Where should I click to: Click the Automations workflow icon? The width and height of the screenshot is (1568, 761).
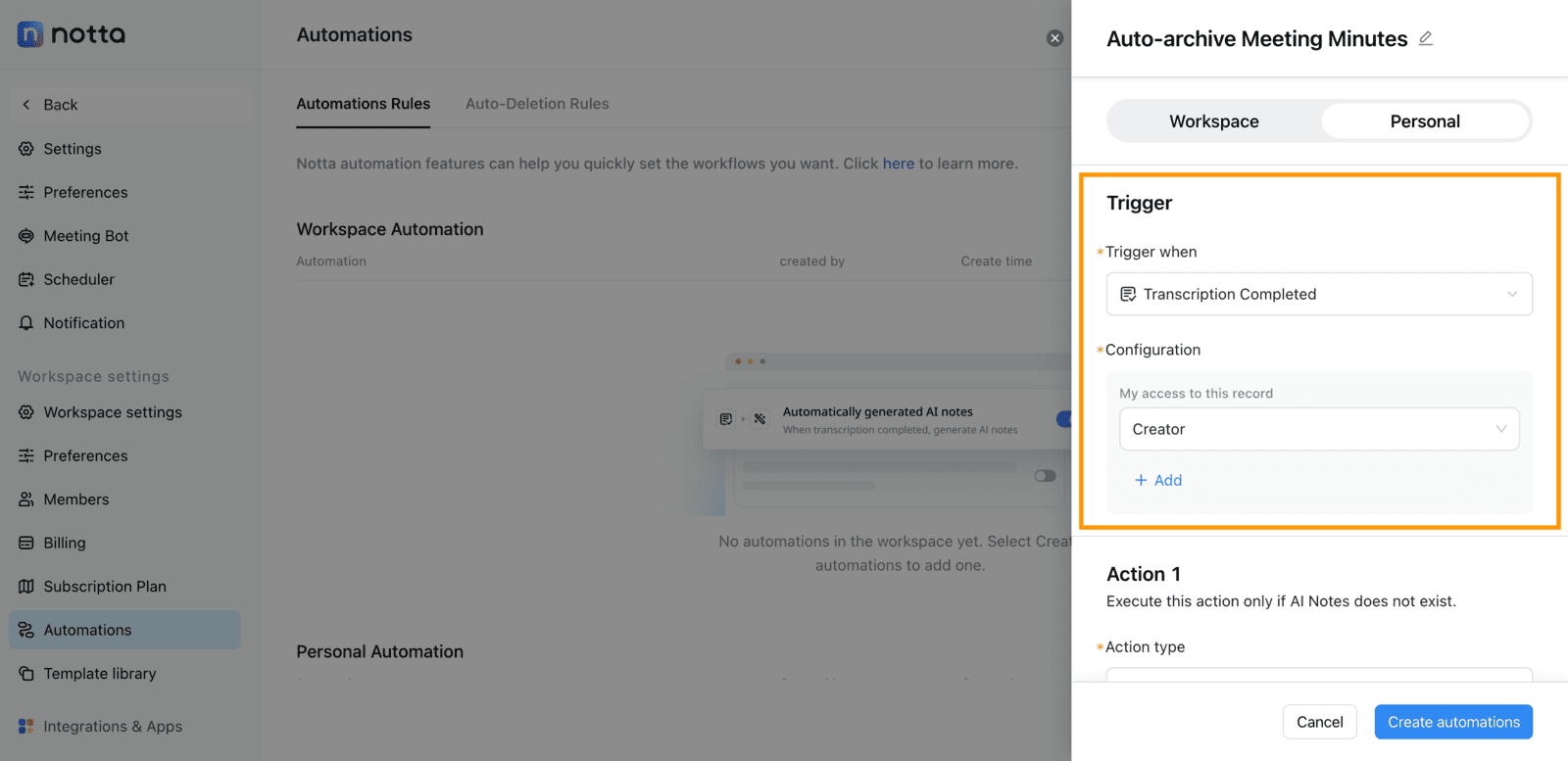click(26, 630)
